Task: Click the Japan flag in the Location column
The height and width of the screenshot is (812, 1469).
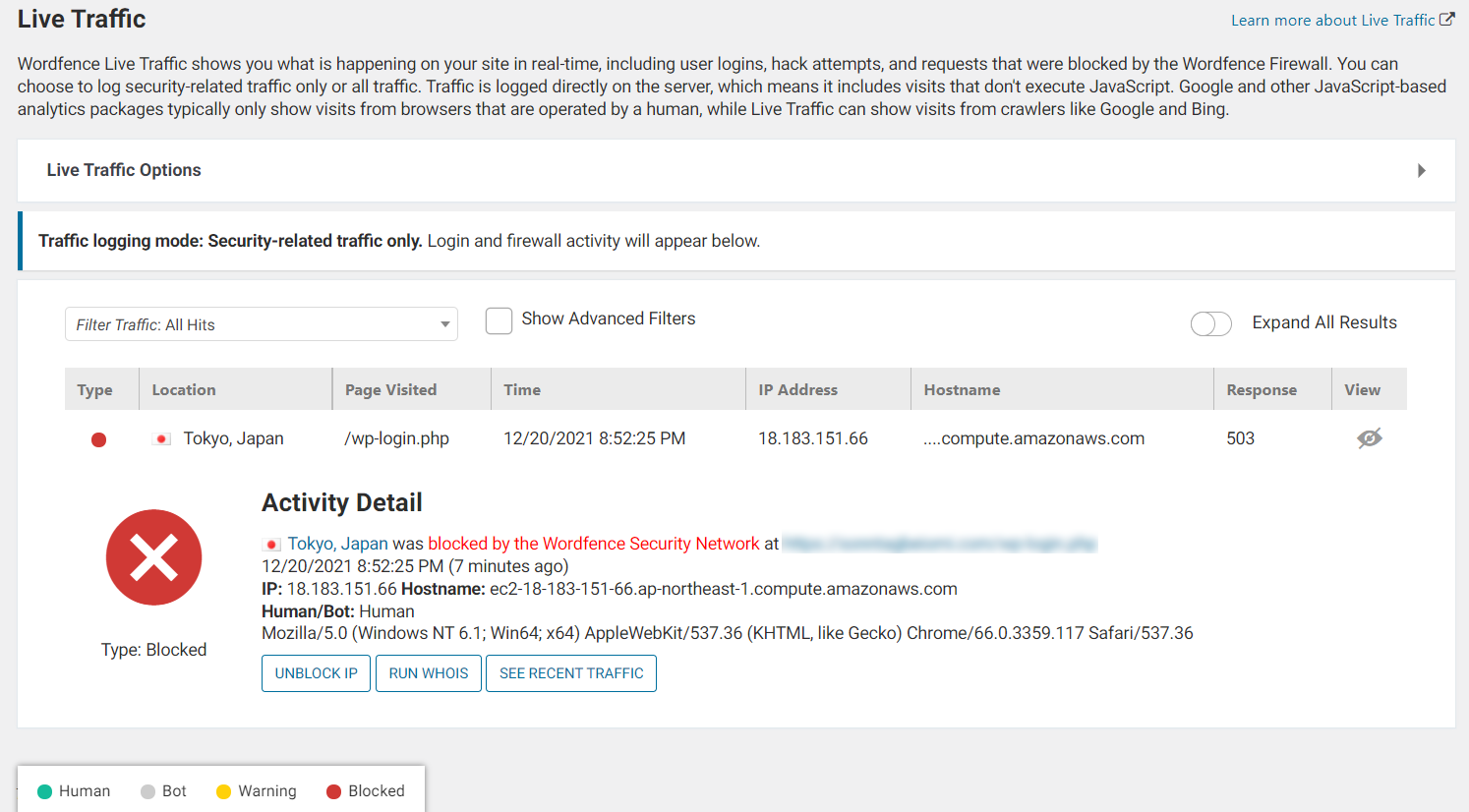Action: pos(162,439)
